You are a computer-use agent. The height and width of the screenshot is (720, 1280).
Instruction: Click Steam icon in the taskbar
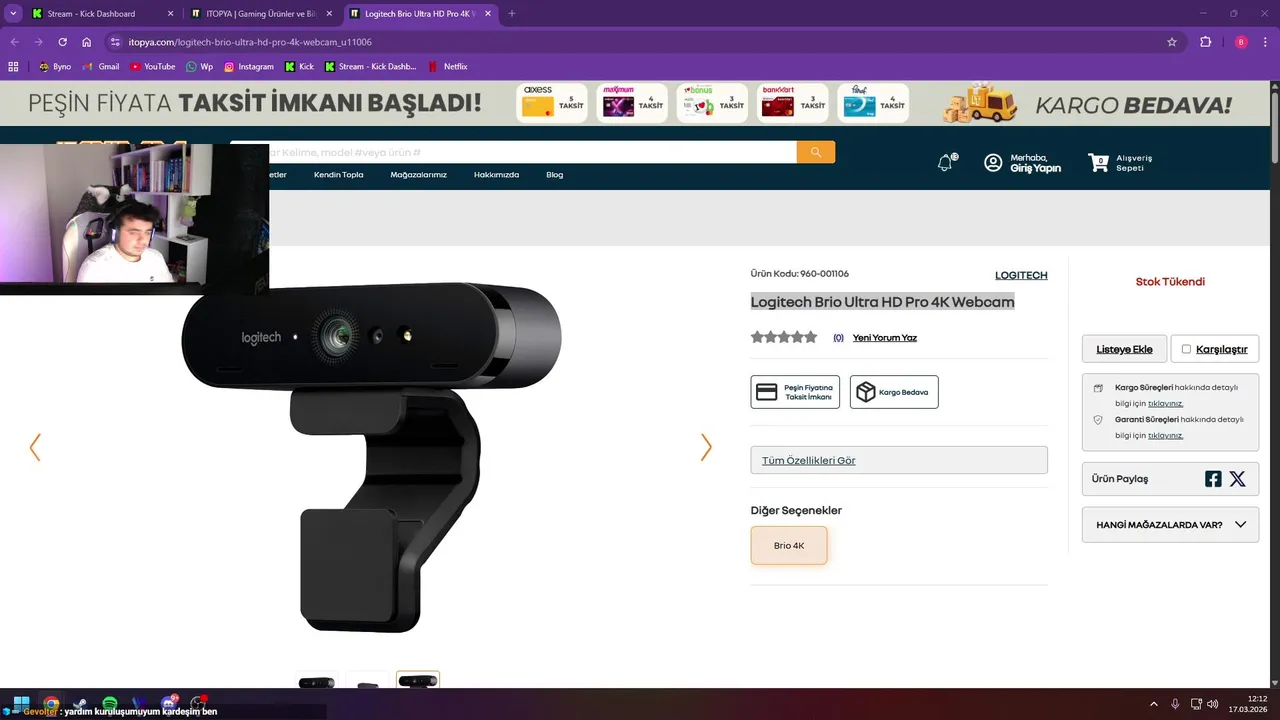pyautogui.click(x=80, y=704)
